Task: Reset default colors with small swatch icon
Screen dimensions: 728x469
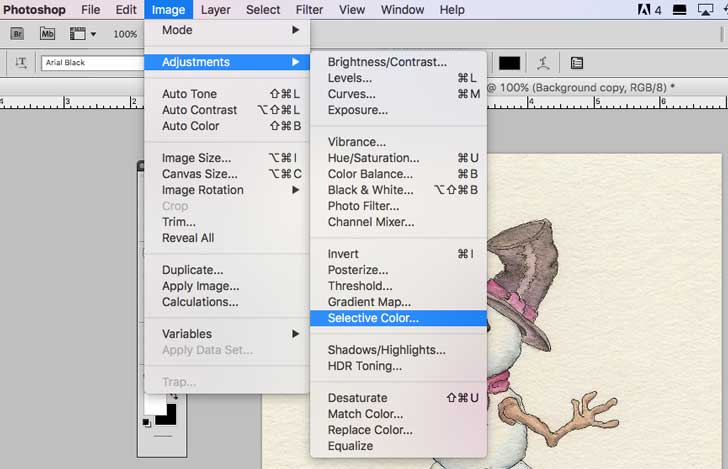Action: (x=146, y=423)
